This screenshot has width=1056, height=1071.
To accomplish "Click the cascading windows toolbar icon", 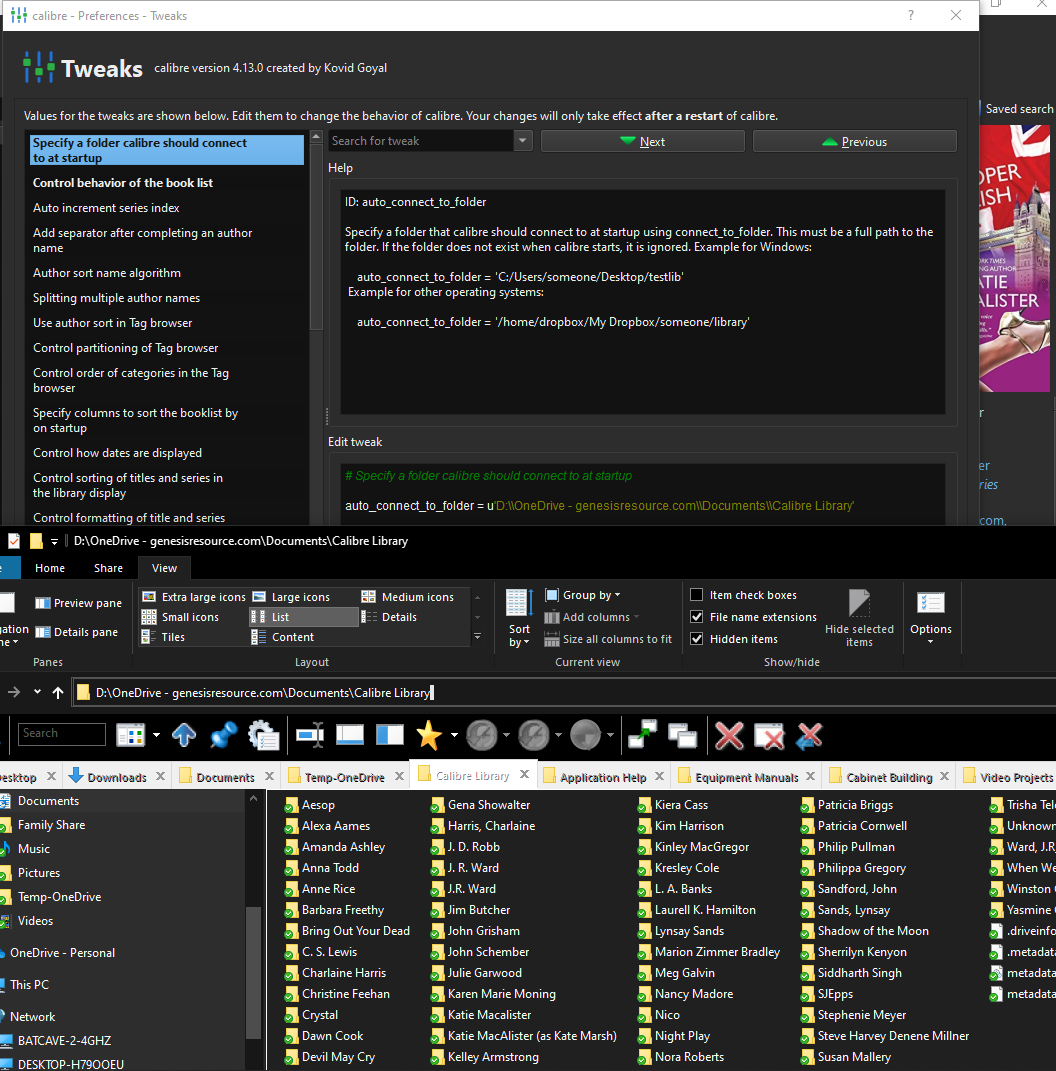I will tap(682, 736).
